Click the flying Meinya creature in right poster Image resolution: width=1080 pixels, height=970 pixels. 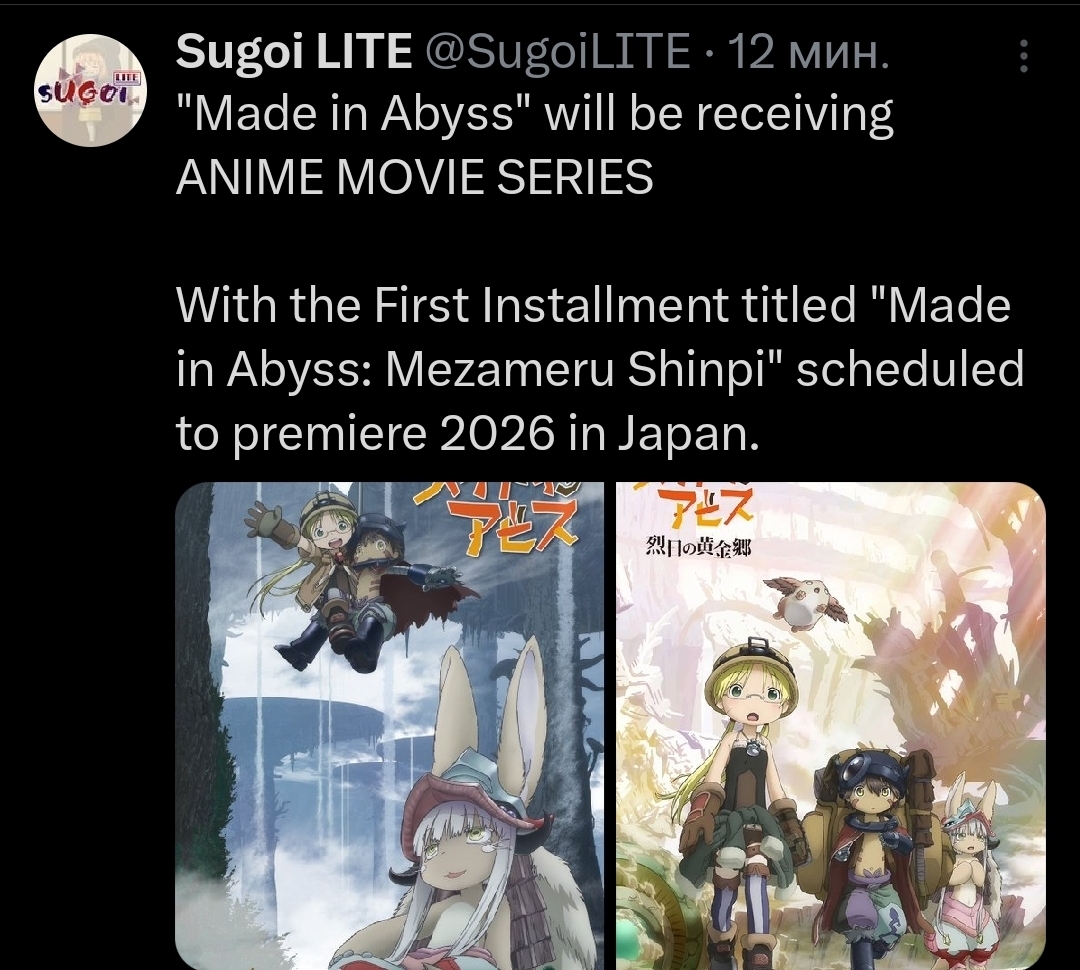(x=807, y=600)
